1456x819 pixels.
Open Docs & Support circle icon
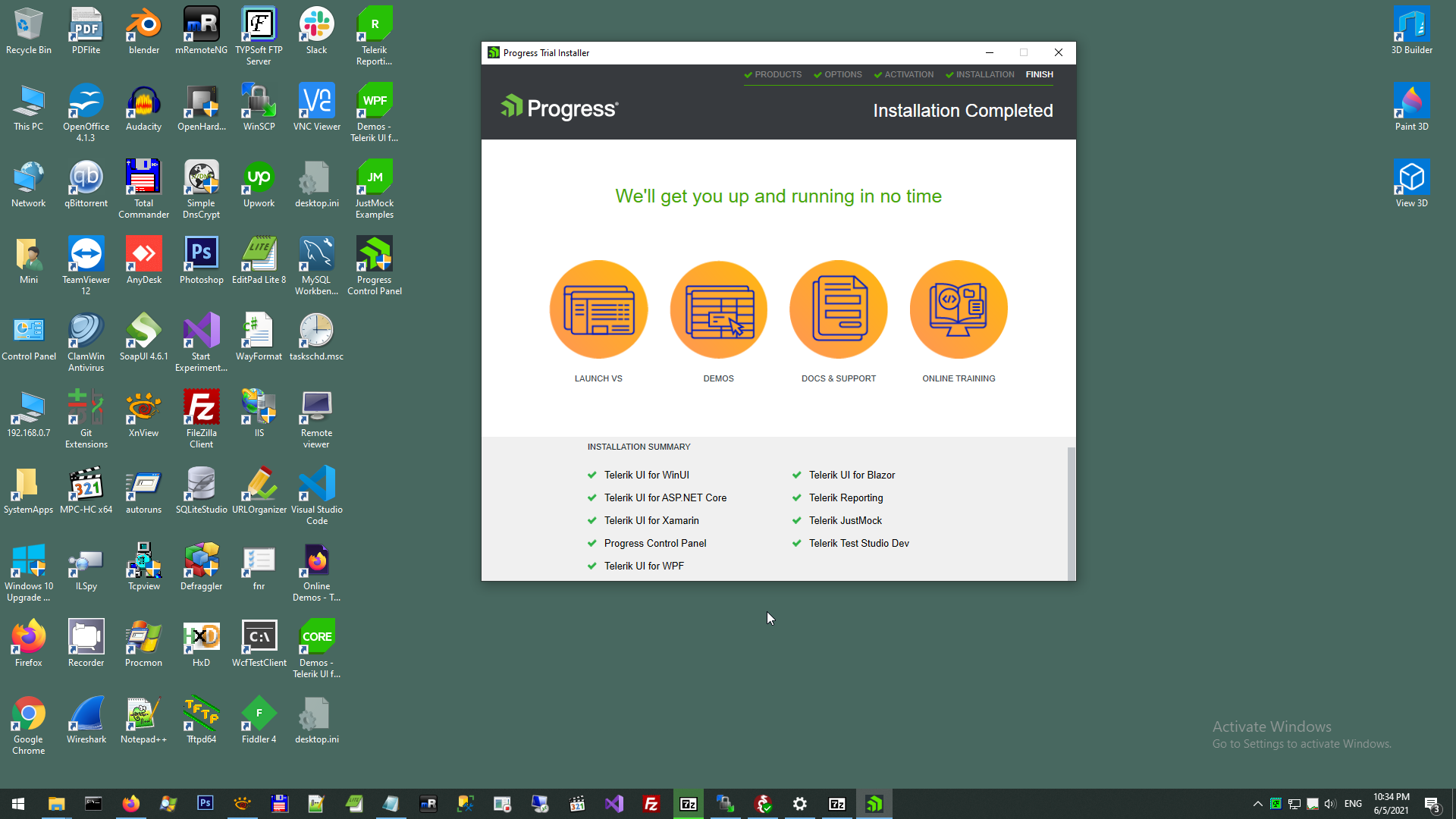click(x=838, y=309)
